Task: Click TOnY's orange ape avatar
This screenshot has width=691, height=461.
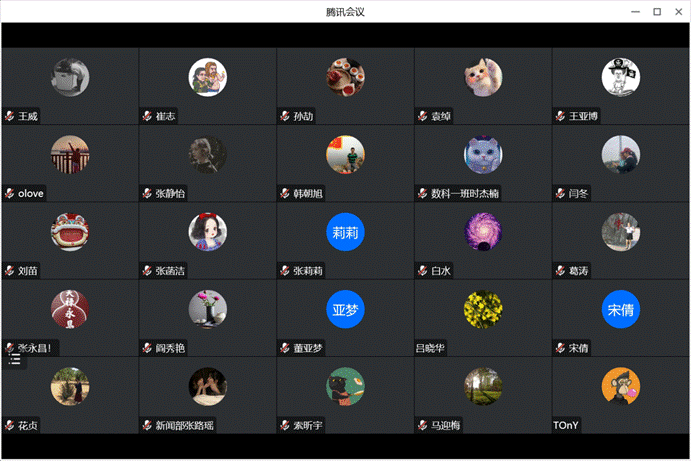Action: [x=620, y=387]
